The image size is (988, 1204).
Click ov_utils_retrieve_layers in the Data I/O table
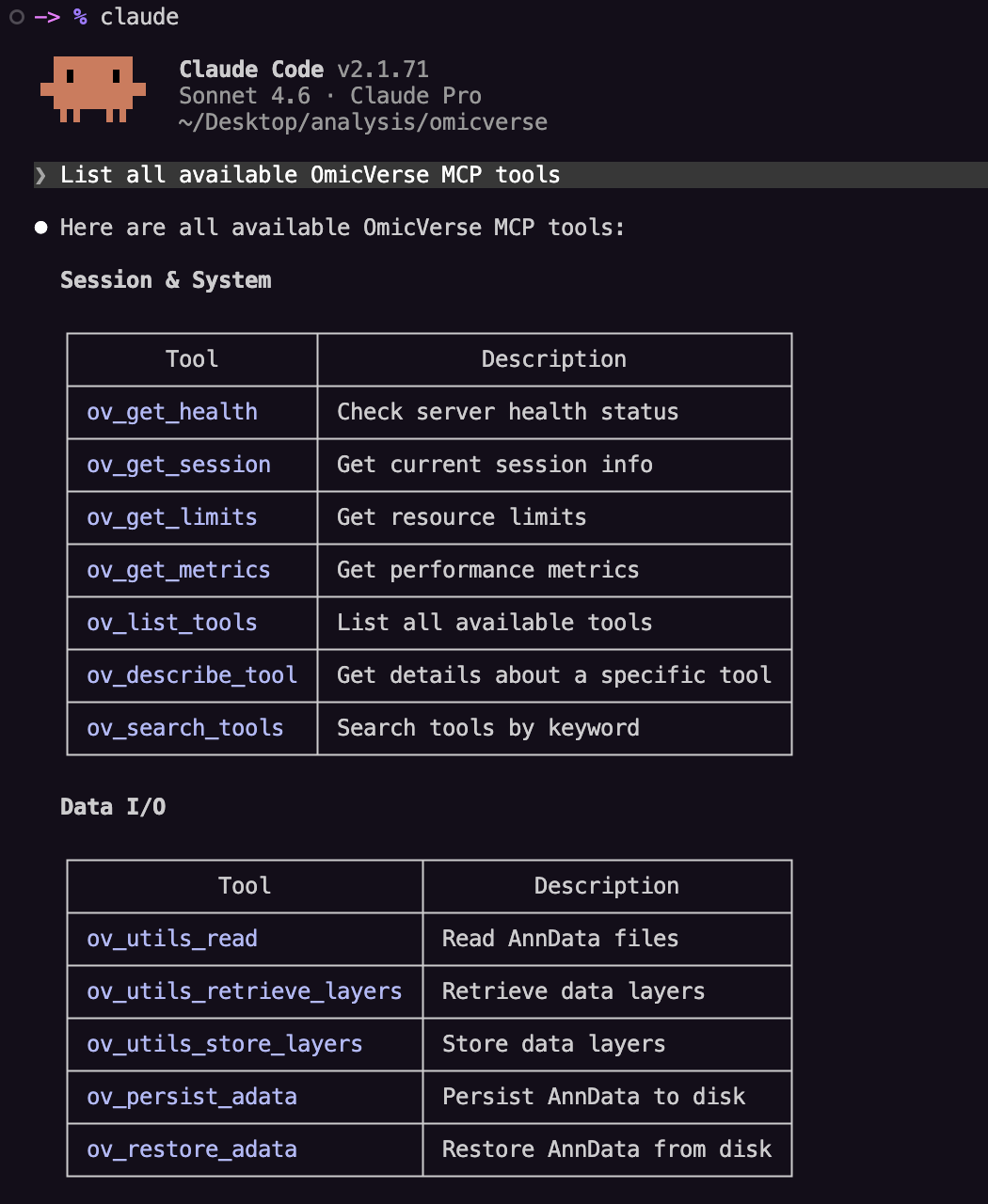click(245, 991)
